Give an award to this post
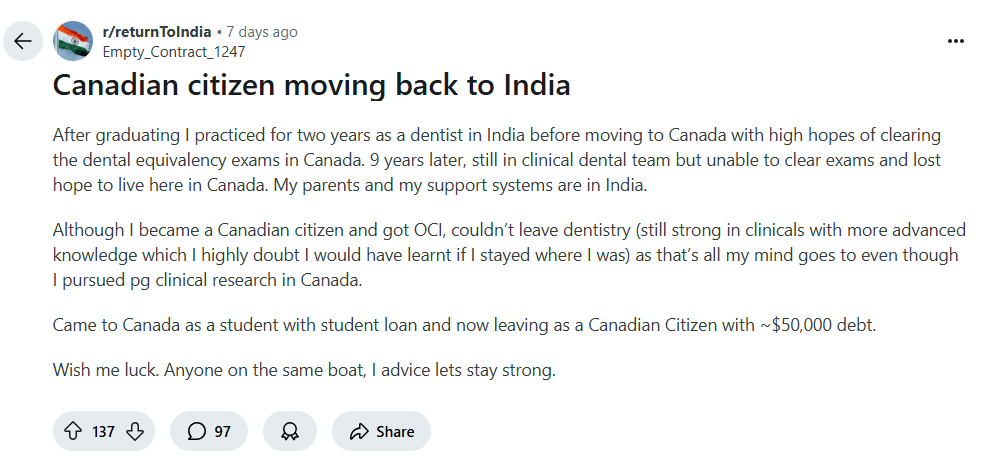The image size is (987, 461). pos(290,431)
